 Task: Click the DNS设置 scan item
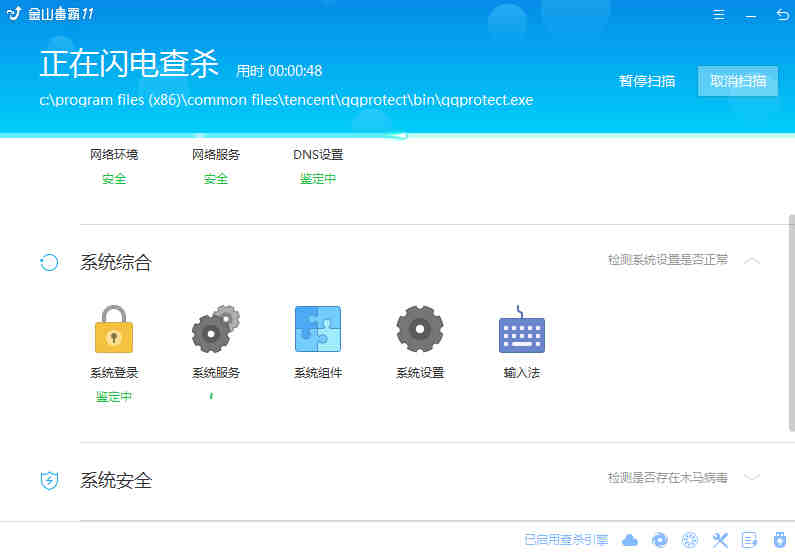[x=318, y=166]
